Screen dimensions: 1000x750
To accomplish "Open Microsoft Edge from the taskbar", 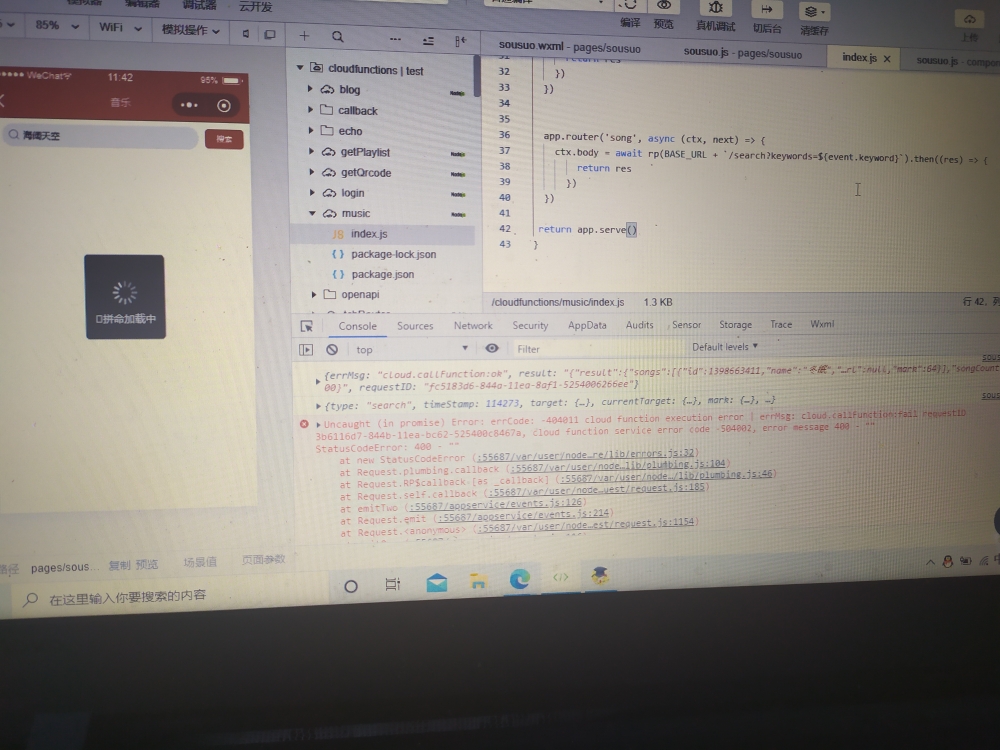I will [x=520, y=579].
